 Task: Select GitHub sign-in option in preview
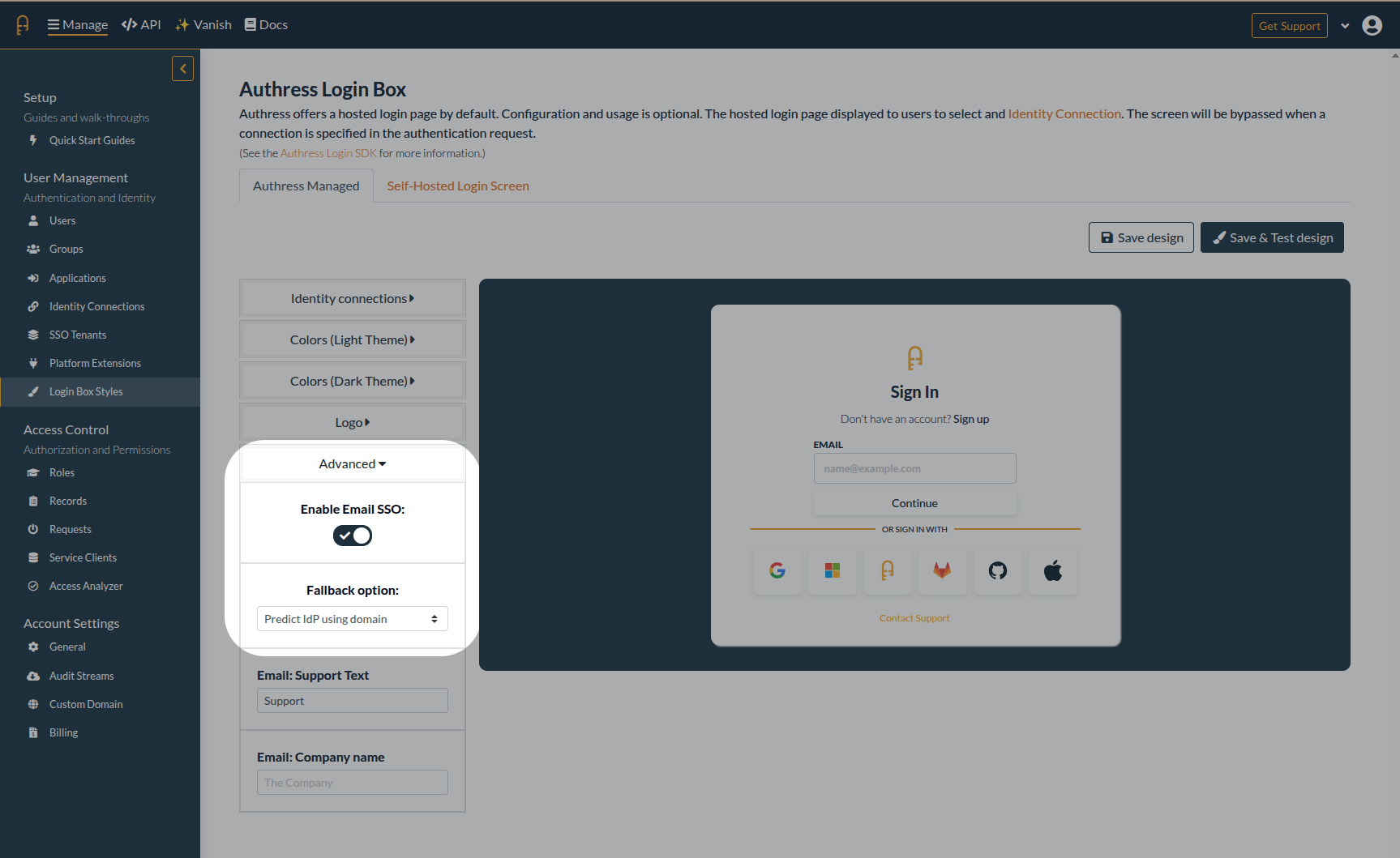pos(997,570)
